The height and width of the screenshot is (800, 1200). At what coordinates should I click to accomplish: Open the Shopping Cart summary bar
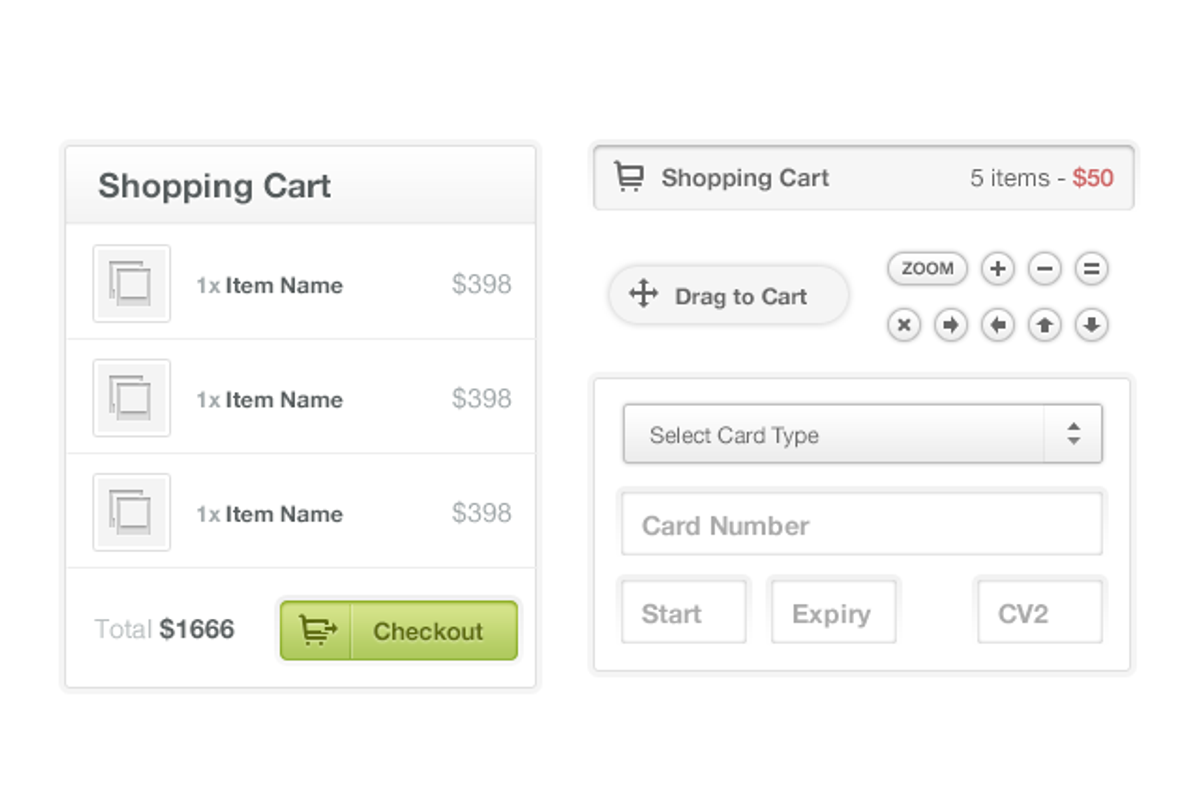[x=864, y=178]
